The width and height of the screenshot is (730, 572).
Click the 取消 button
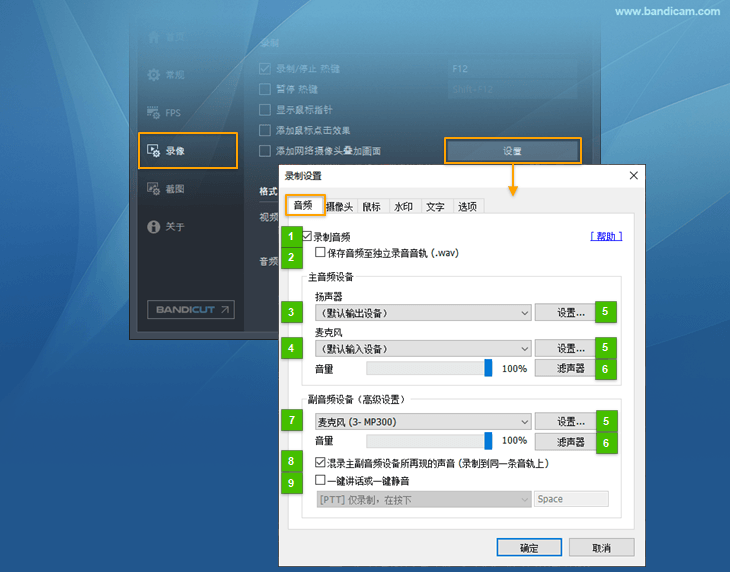tap(602, 548)
